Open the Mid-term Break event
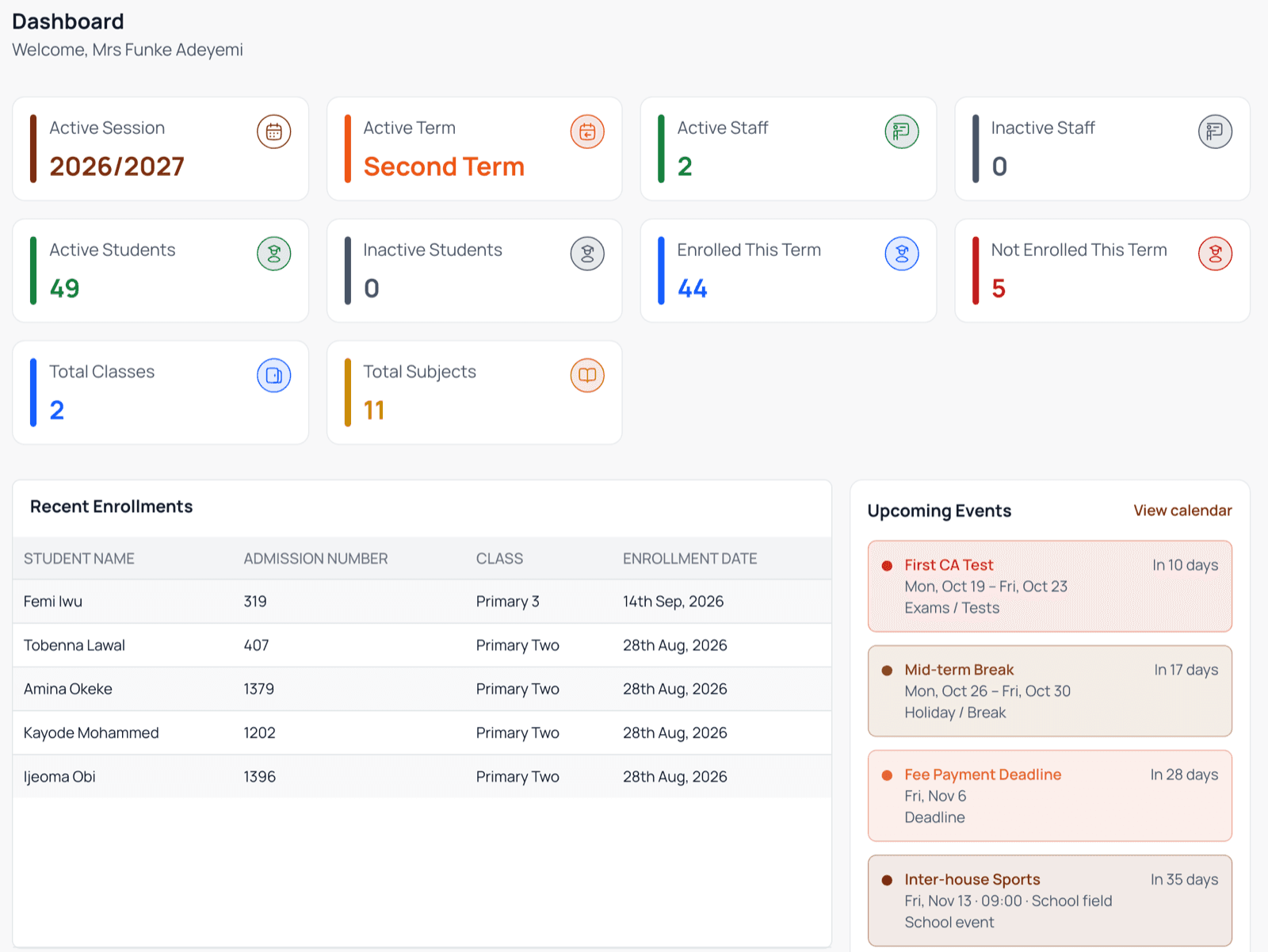Viewport: 1268px width, 952px height. 1050,691
